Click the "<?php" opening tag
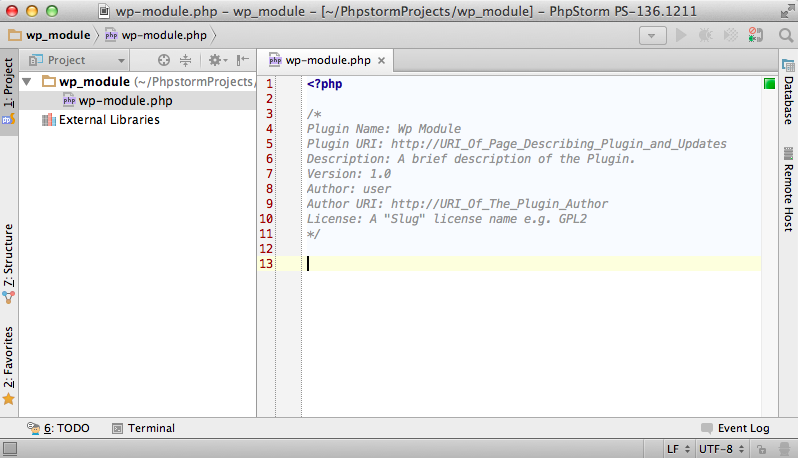This screenshot has width=798, height=458. click(324, 84)
